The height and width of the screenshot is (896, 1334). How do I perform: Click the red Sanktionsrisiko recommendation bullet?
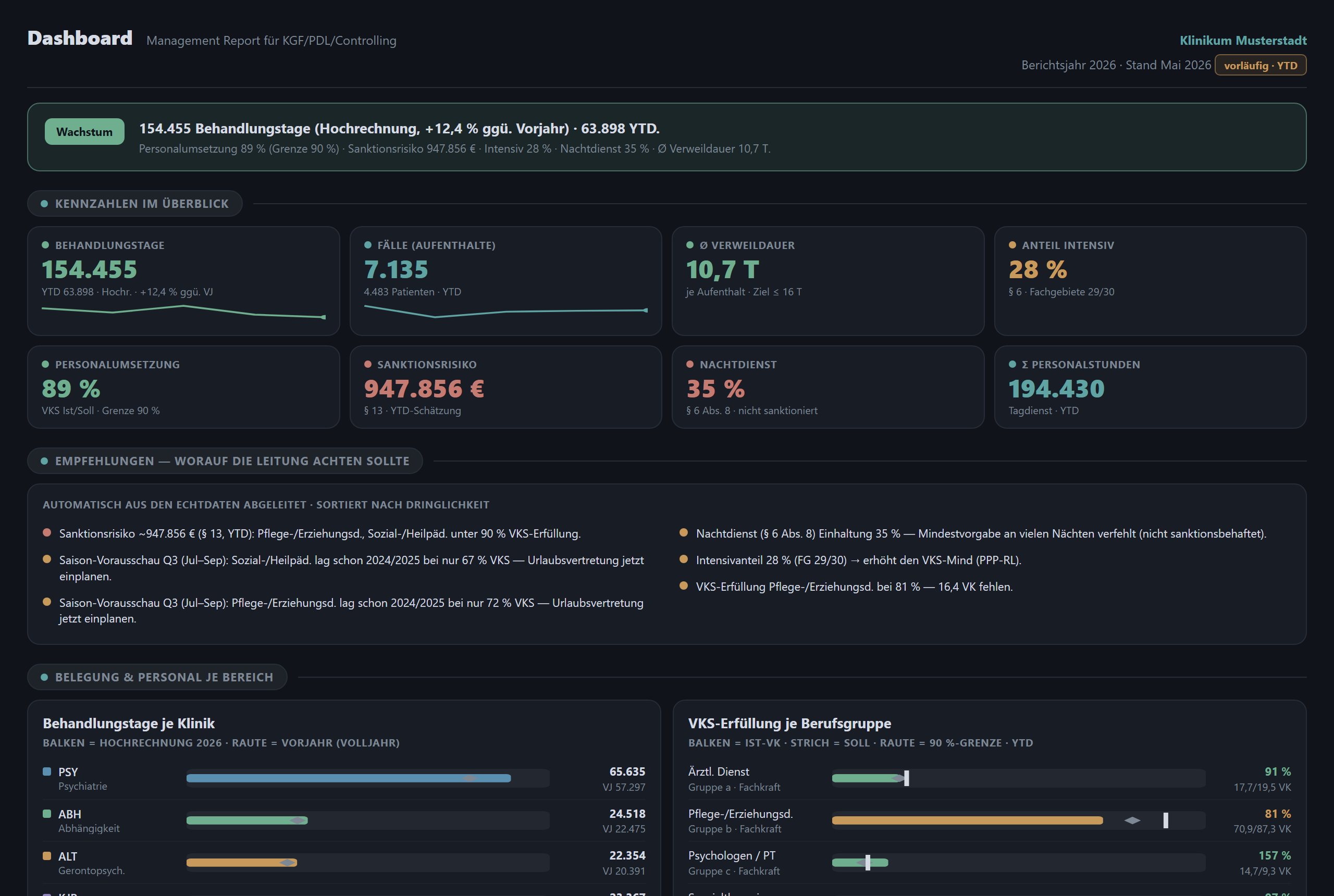point(47,532)
